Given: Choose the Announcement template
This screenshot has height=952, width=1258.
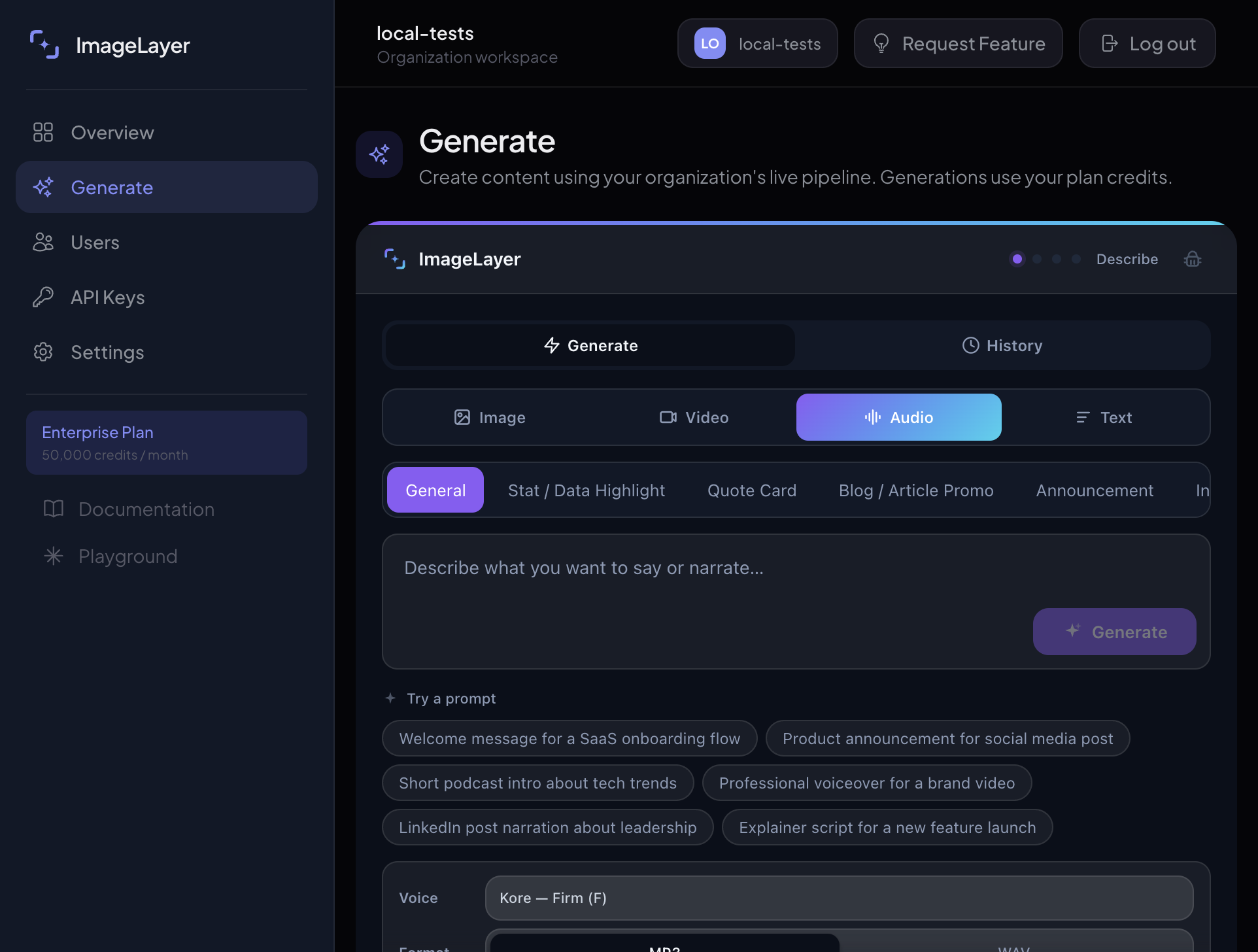Looking at the screenshot, I should [x=1095, y=490].
